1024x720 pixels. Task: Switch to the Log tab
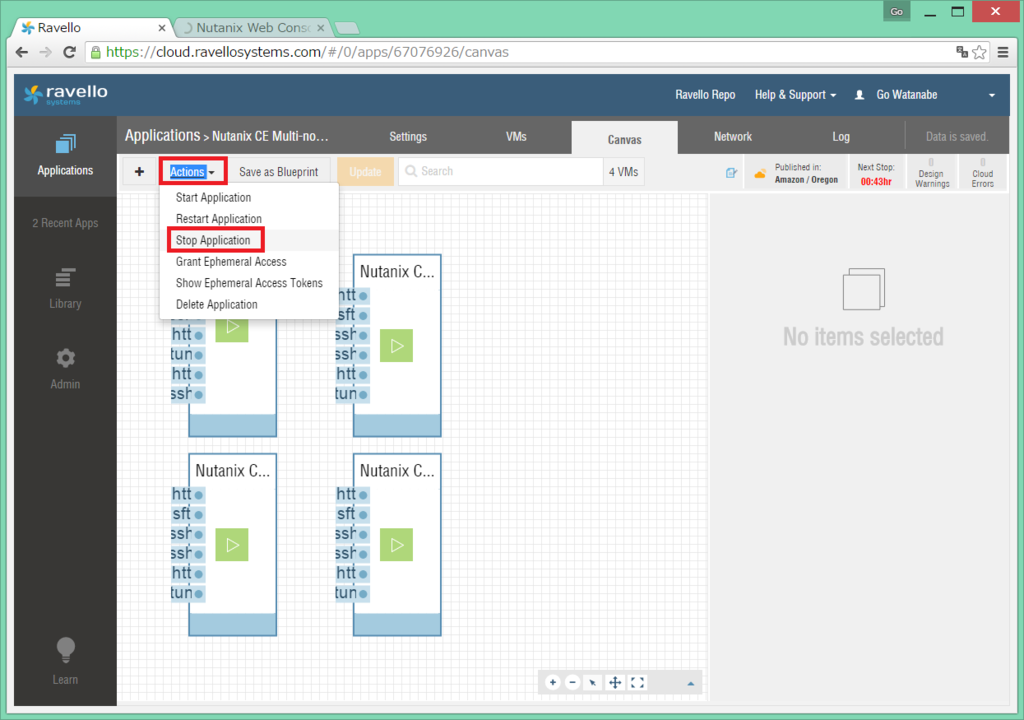(840, 137)
